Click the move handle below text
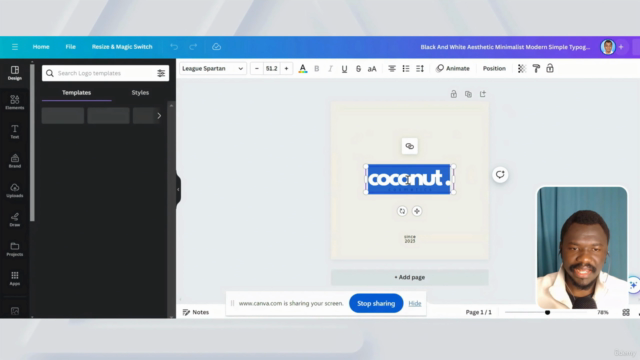The width and height of the screenshot is (640, 360). (x=417, y=211)
